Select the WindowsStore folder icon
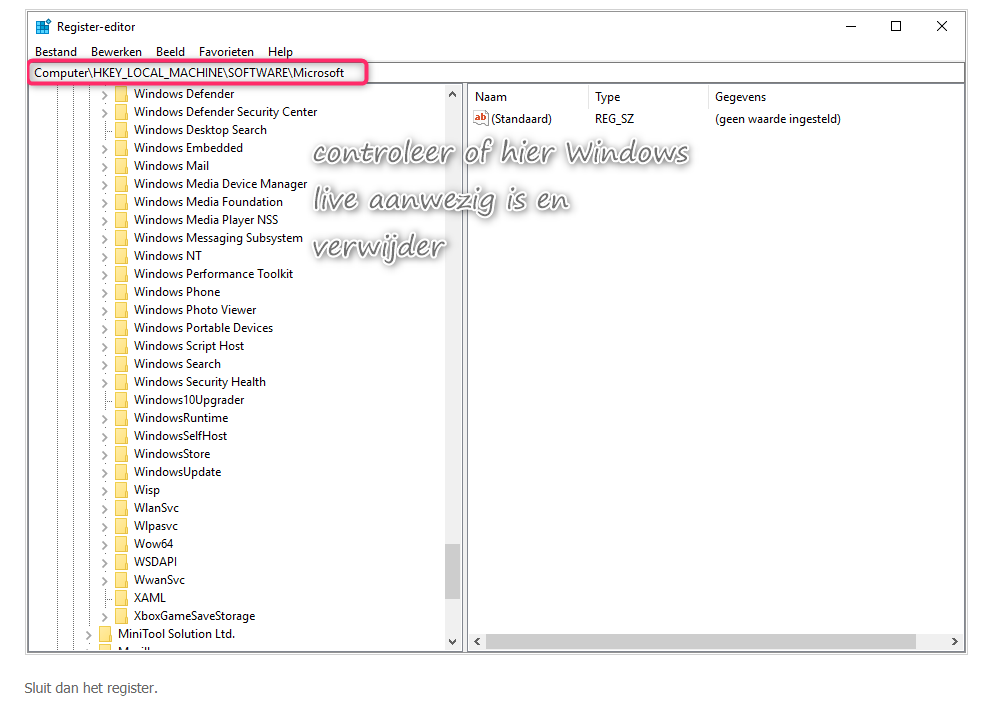The height and width of the screenshot is (707, 1001). pos(121,454)
